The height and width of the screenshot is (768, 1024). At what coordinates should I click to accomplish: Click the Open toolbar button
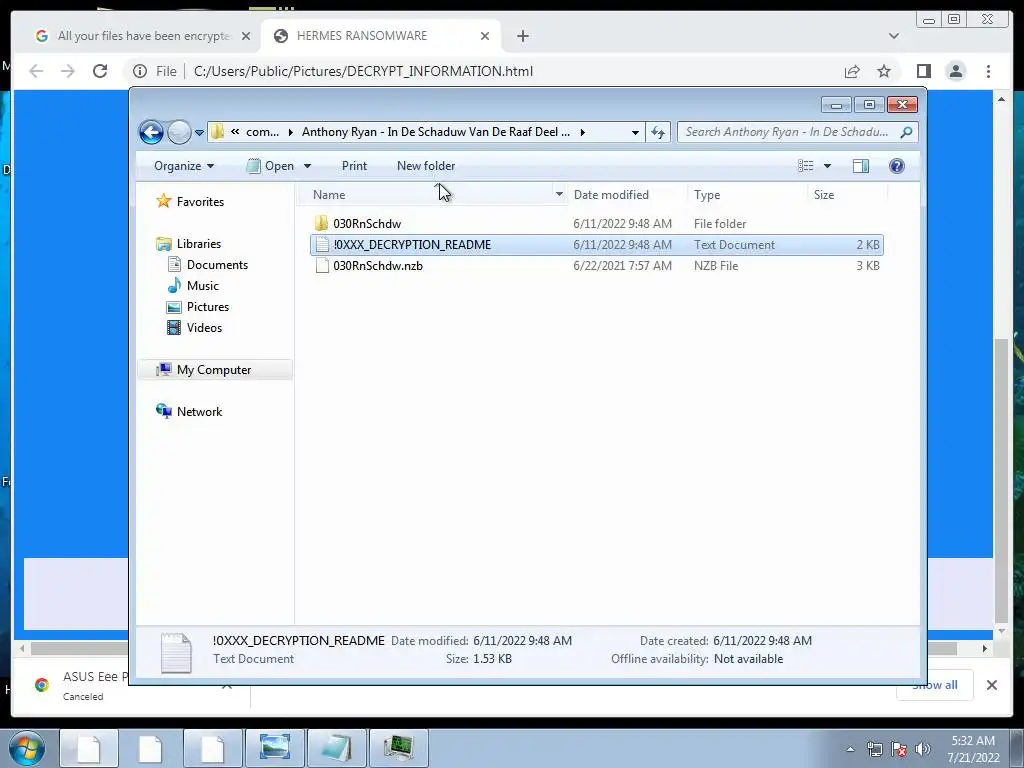(x=270, y=166)
